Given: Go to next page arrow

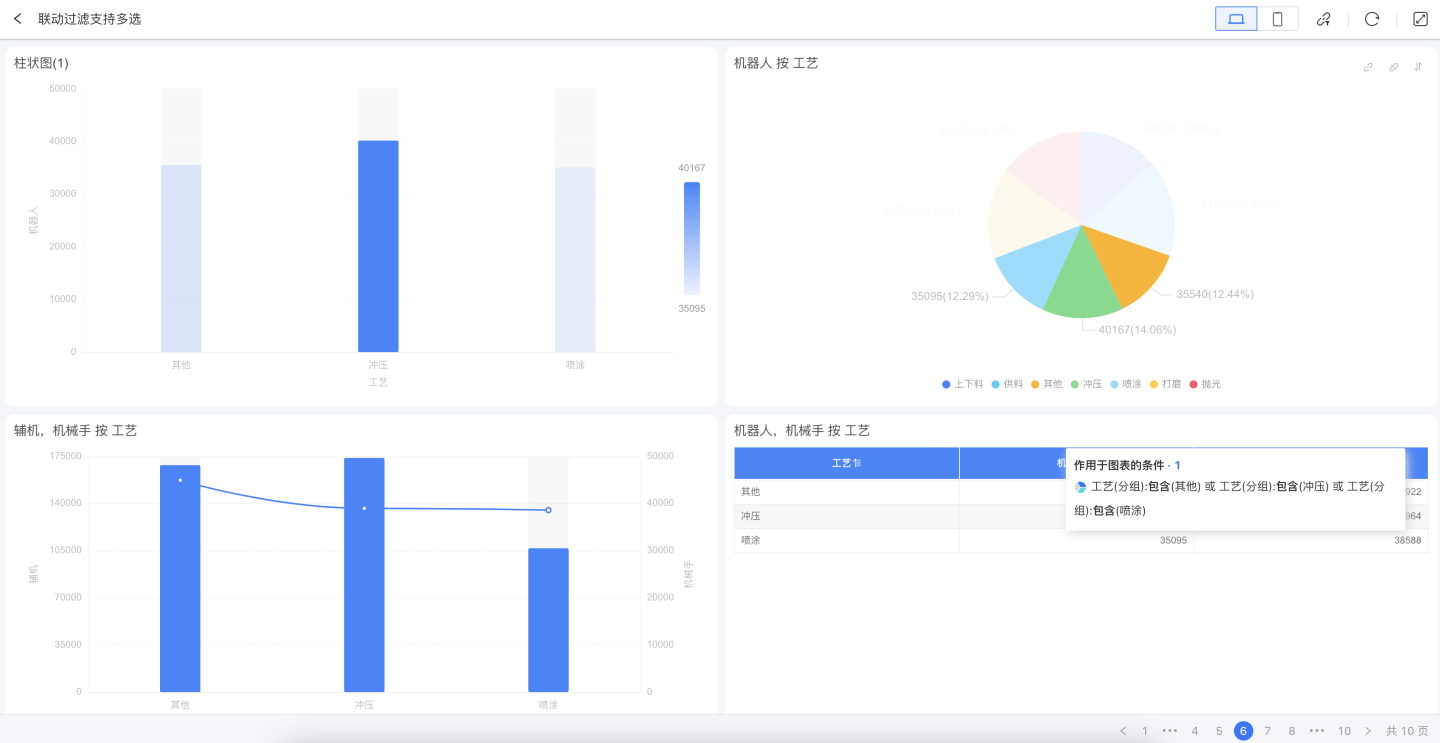Looking at the screenshot, I should pyautogui.click(x=1368, y=731).
